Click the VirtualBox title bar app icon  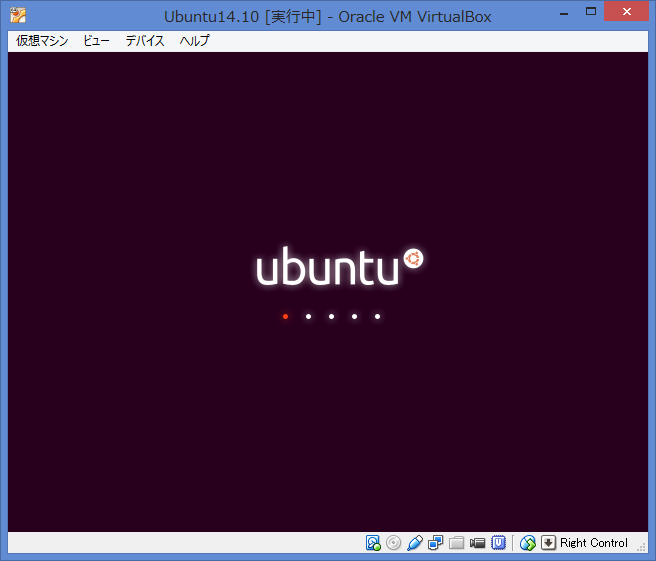[18, 15]
